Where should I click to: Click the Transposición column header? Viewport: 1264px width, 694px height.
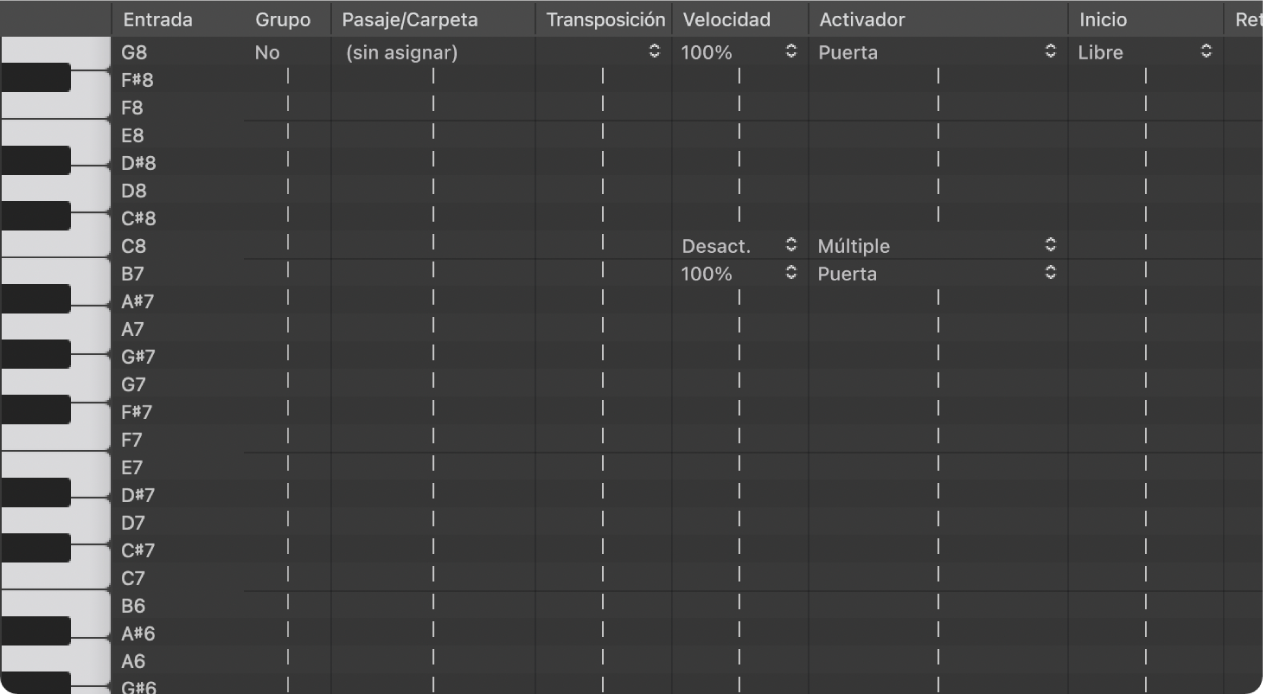pyautogui.click(x=605, y=19)
